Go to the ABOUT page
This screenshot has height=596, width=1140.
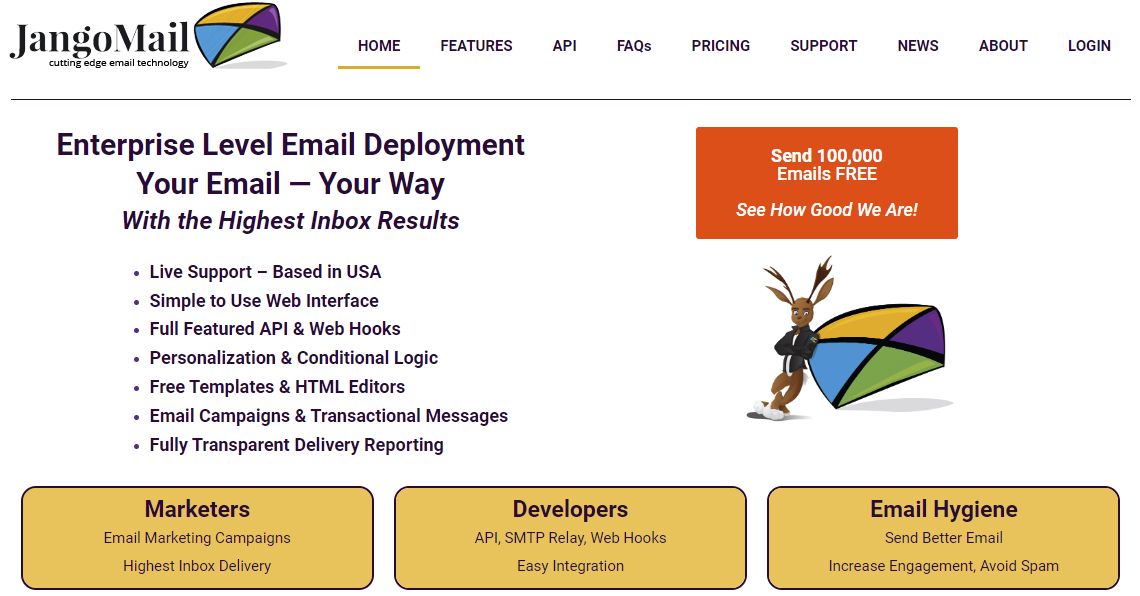1003,46
